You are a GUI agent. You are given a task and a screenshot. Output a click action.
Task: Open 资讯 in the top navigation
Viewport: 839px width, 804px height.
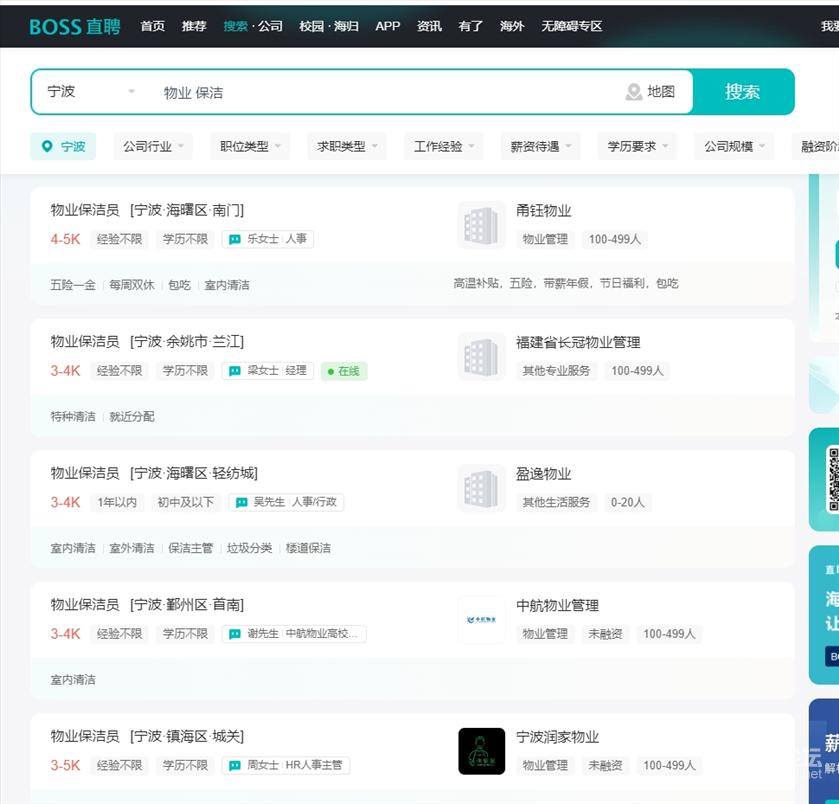pos(429,26)
